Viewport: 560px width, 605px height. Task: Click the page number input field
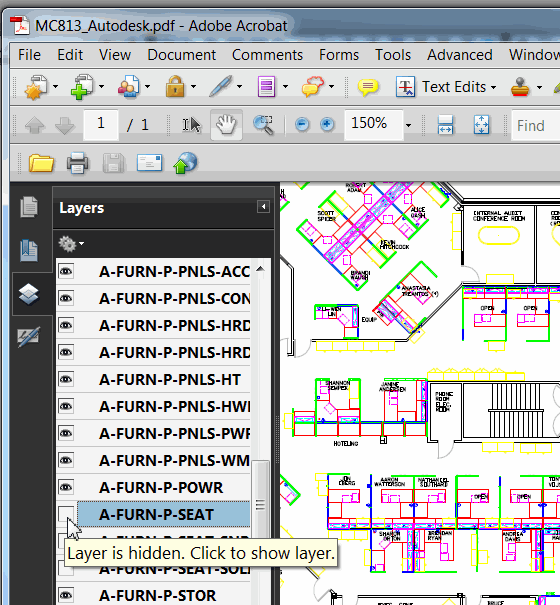click(101, 124)
